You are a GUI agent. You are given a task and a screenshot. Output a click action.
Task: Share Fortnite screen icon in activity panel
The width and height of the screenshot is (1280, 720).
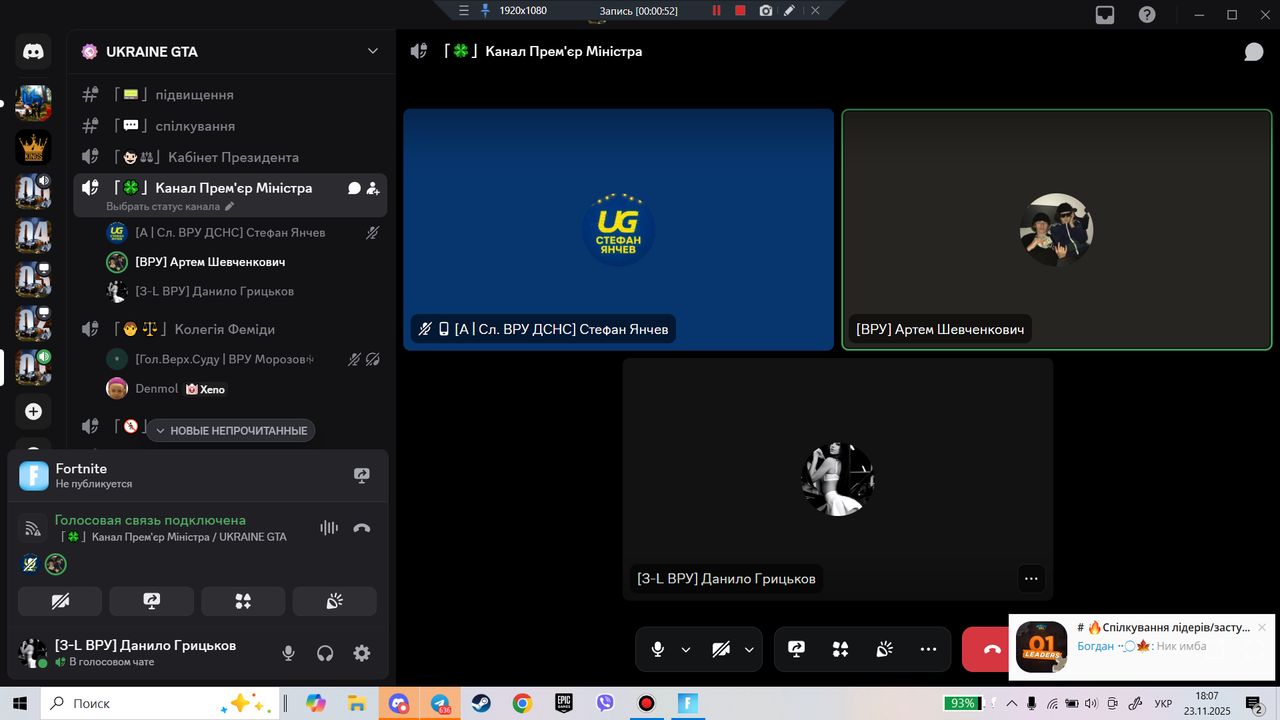[x=362, y=476]
